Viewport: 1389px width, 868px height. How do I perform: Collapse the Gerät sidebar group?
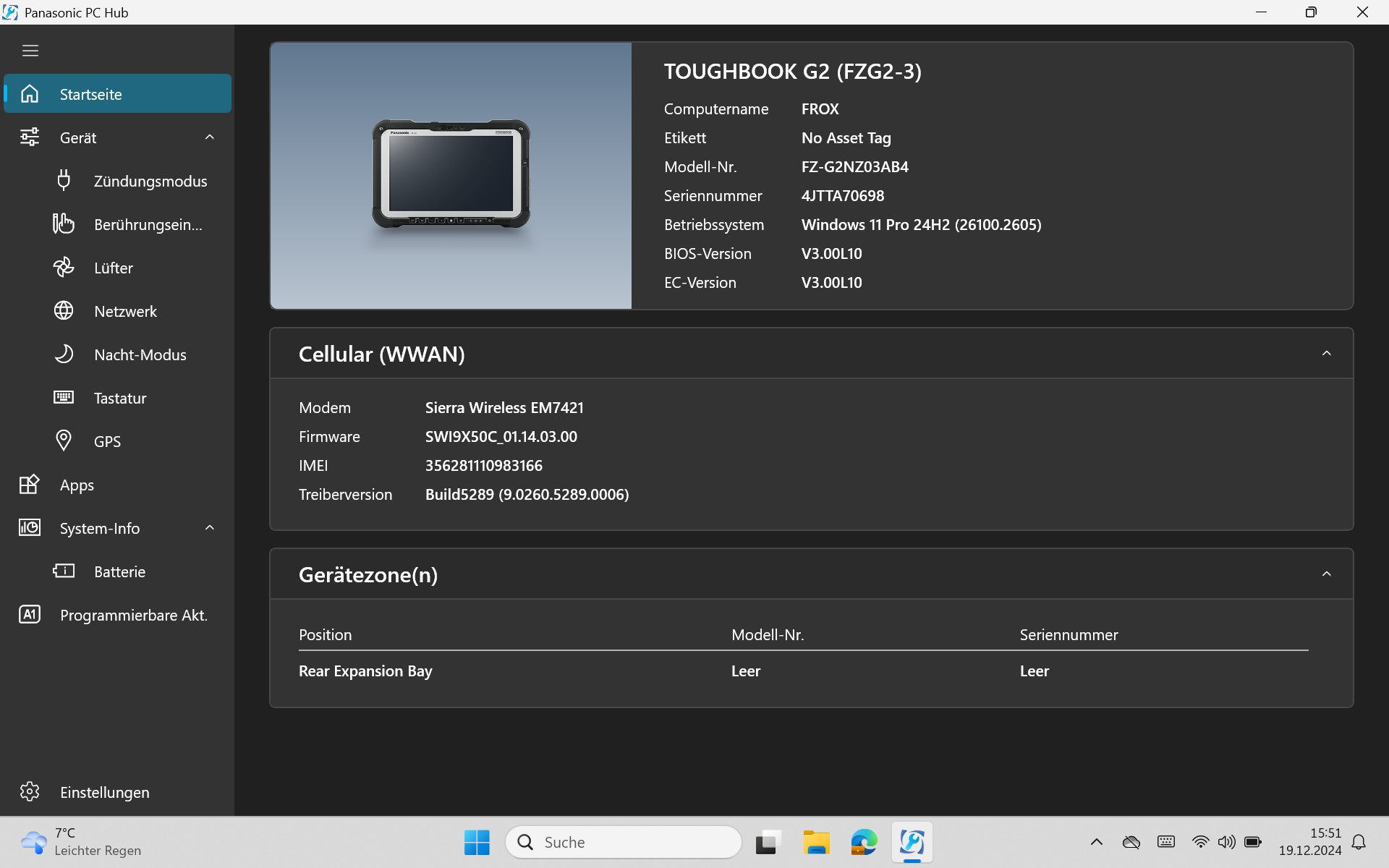coord(210,137)
